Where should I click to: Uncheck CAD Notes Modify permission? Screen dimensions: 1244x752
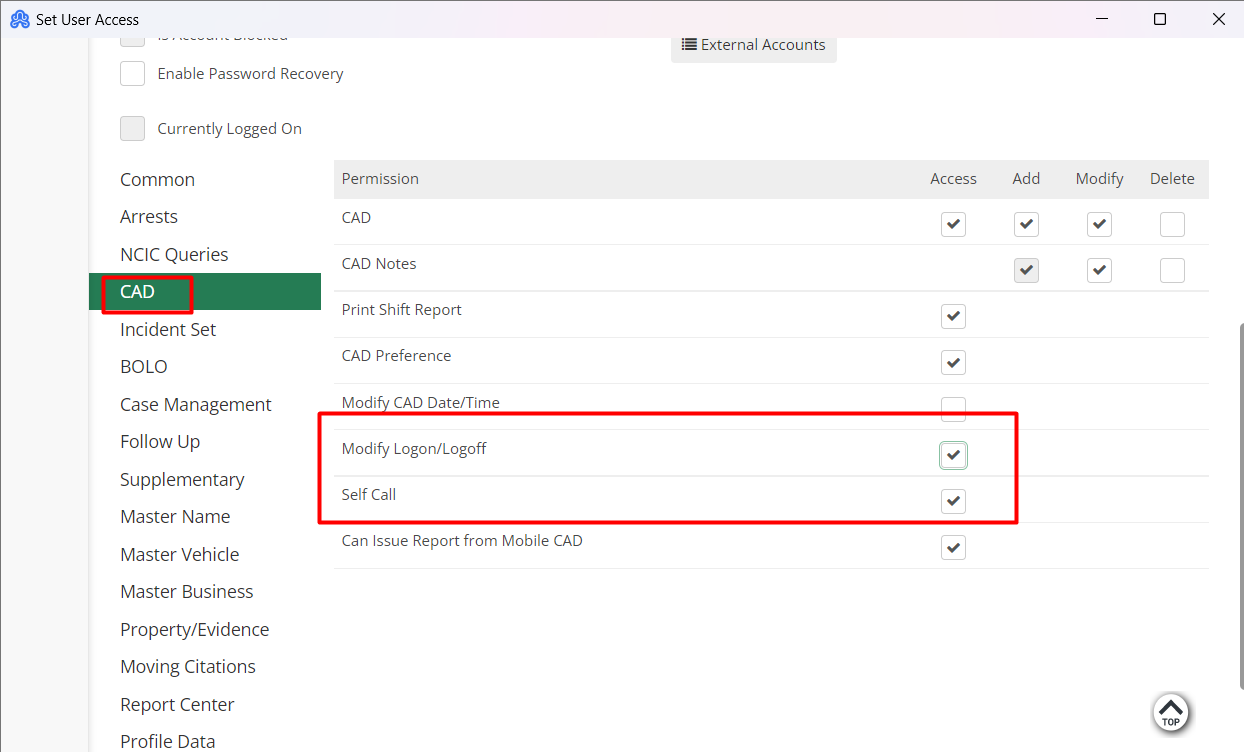click(x=1099, y=270)
